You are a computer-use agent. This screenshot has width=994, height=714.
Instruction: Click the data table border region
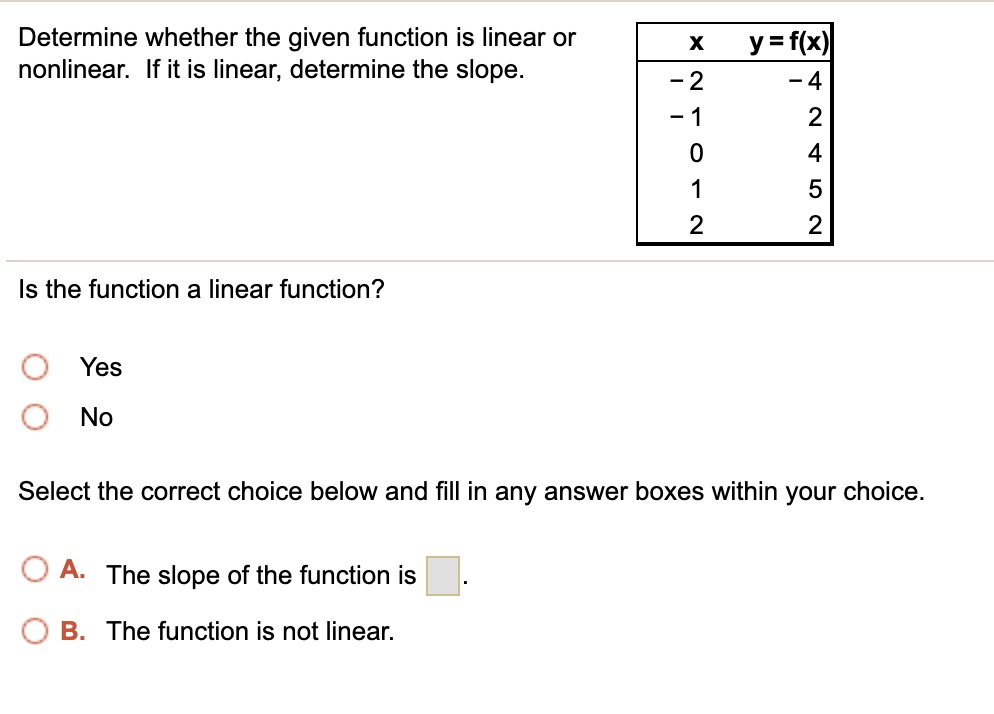(x=734, y=135)
